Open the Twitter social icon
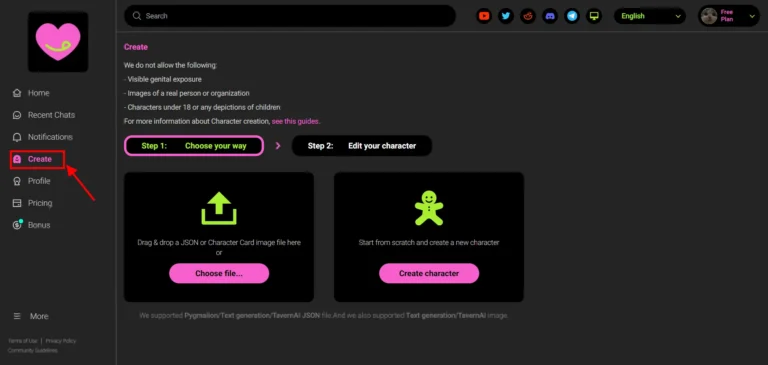Image resolution: width=768 pixels, height=365 pixels. (506, 16)
